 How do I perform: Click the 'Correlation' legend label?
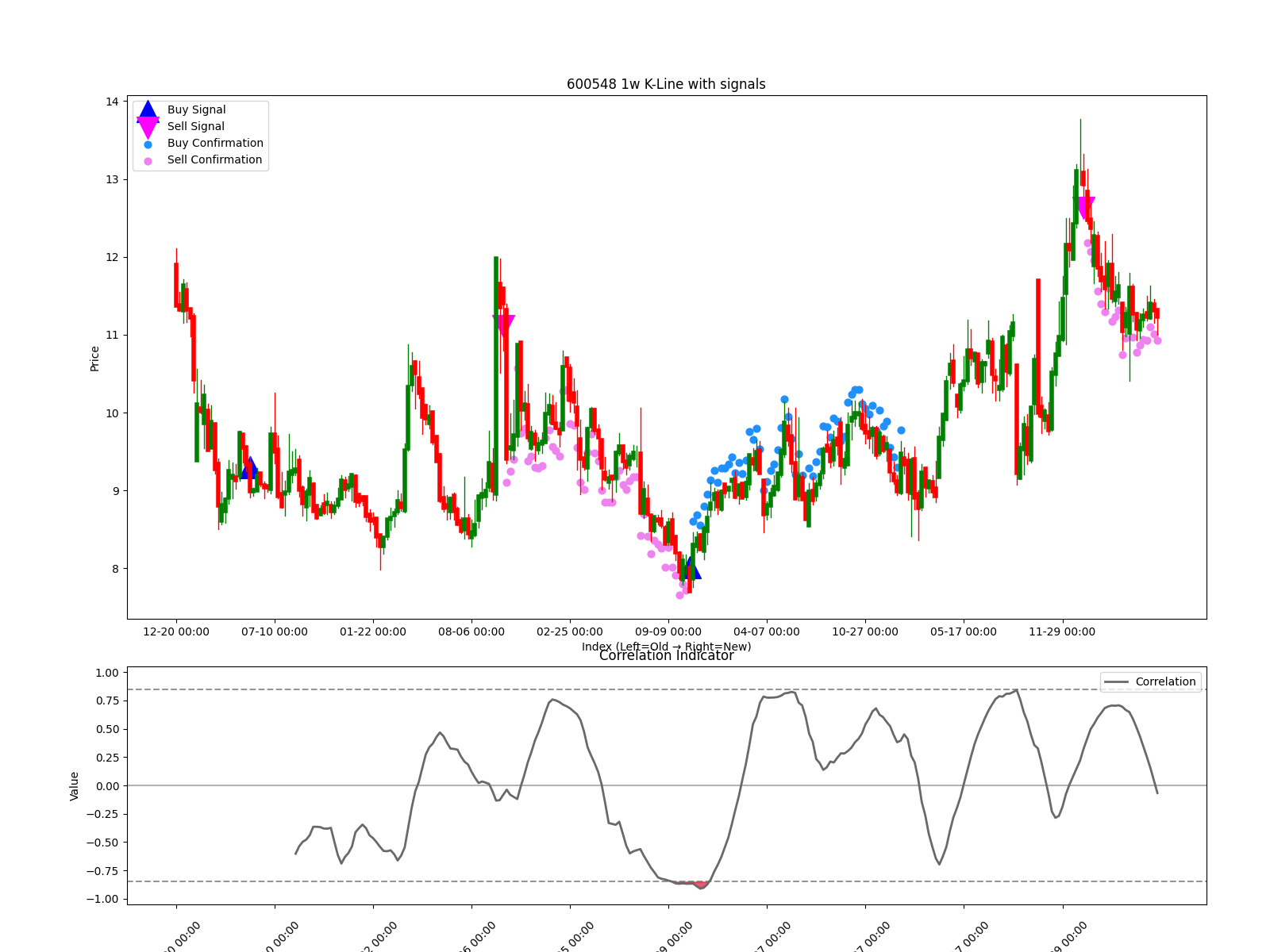pos(1165,681)
